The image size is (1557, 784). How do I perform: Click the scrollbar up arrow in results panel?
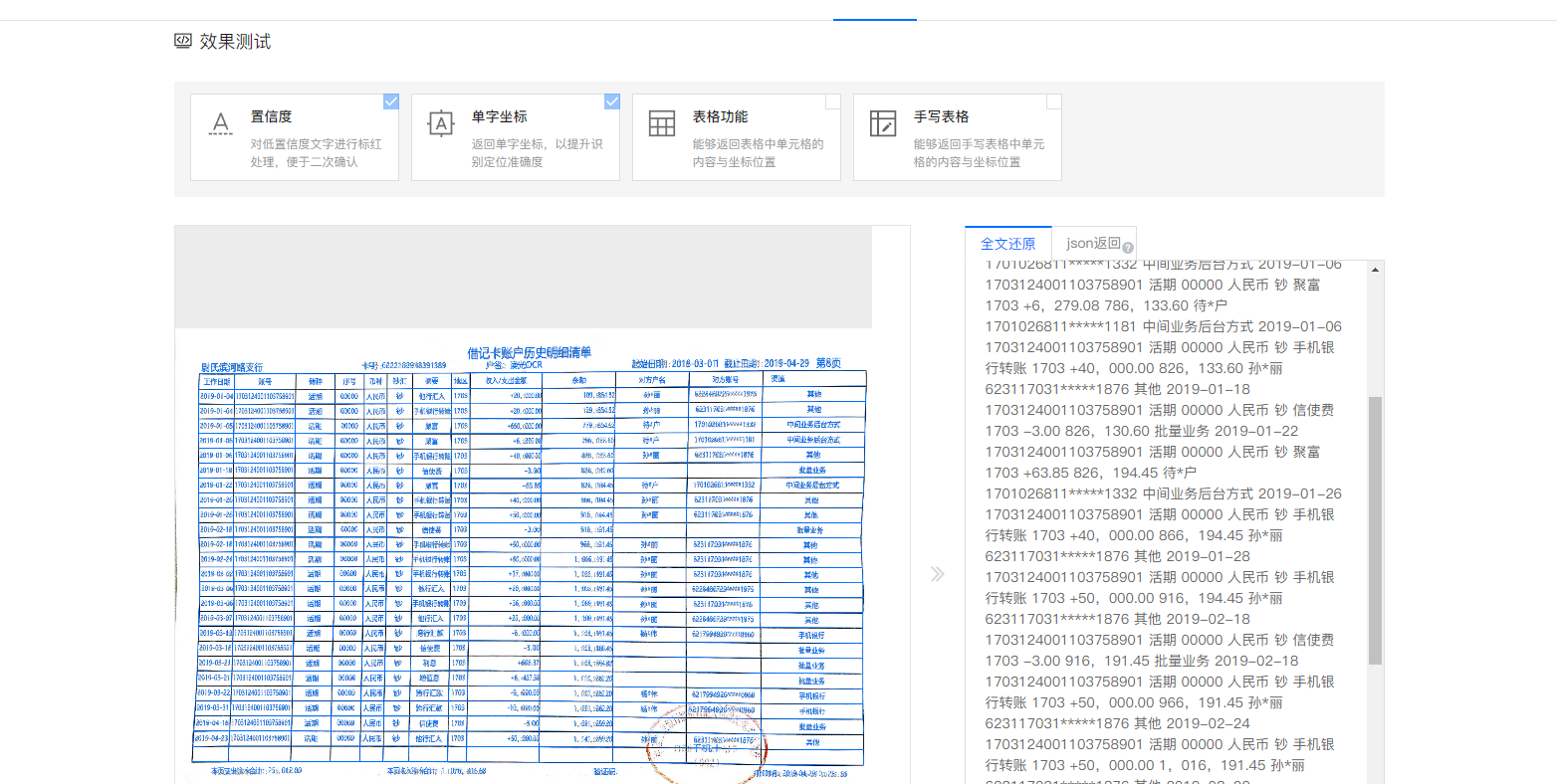point(1376,269)
